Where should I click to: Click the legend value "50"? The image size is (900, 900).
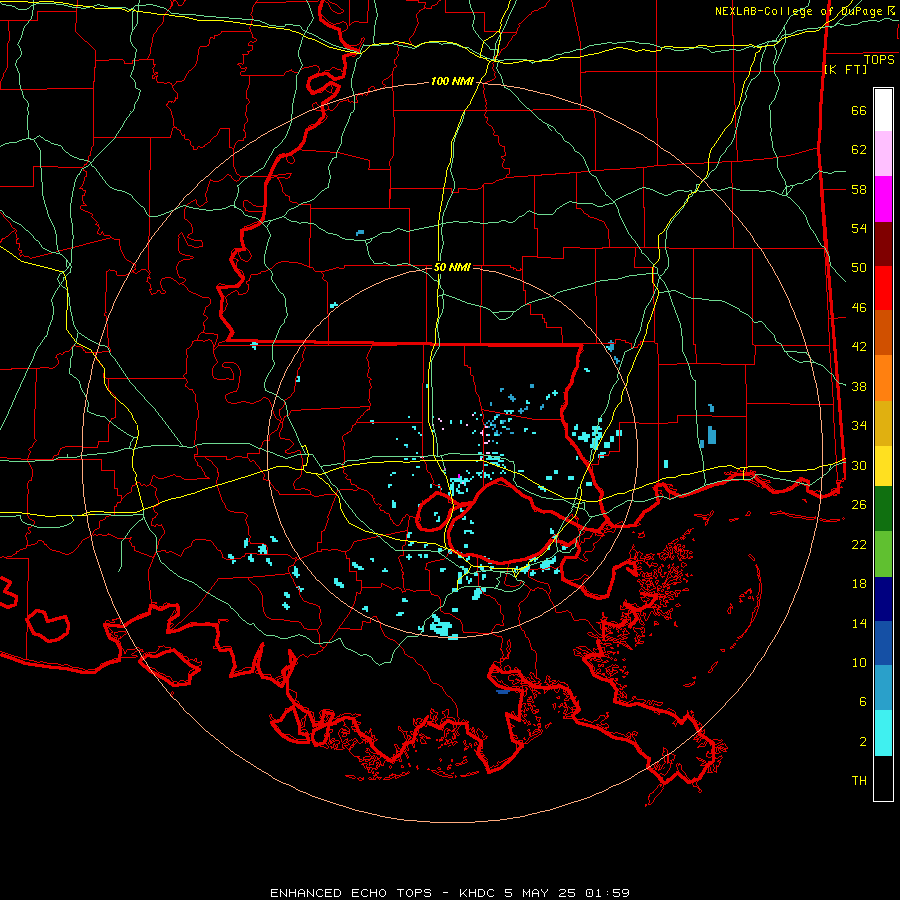pyautogui.click(x=859, y=268)
